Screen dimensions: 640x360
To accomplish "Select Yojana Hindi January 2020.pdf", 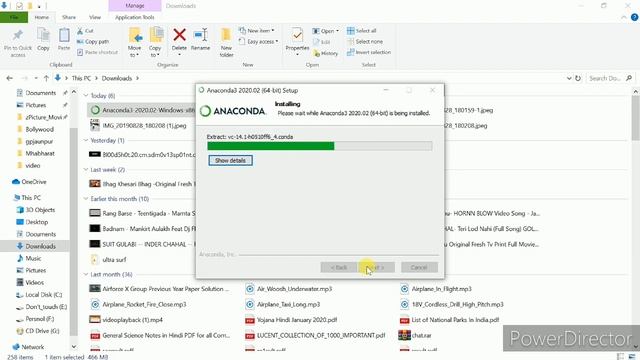I will point(291,320).
